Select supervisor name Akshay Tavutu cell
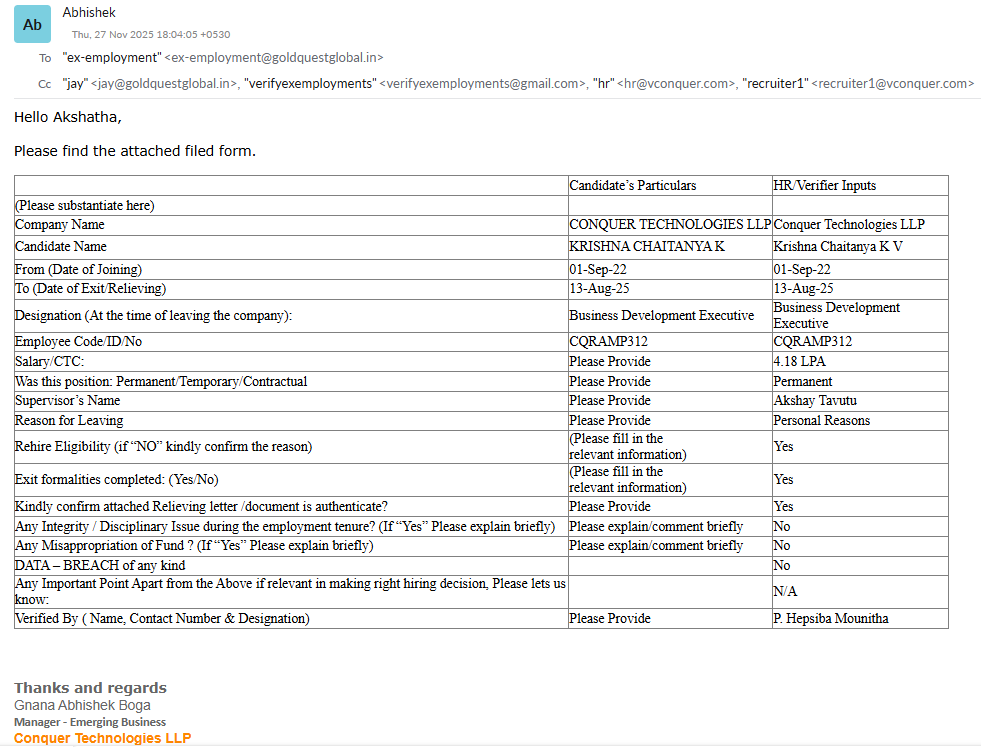Screen dimensions: 981x747 (x=814, y=401)
